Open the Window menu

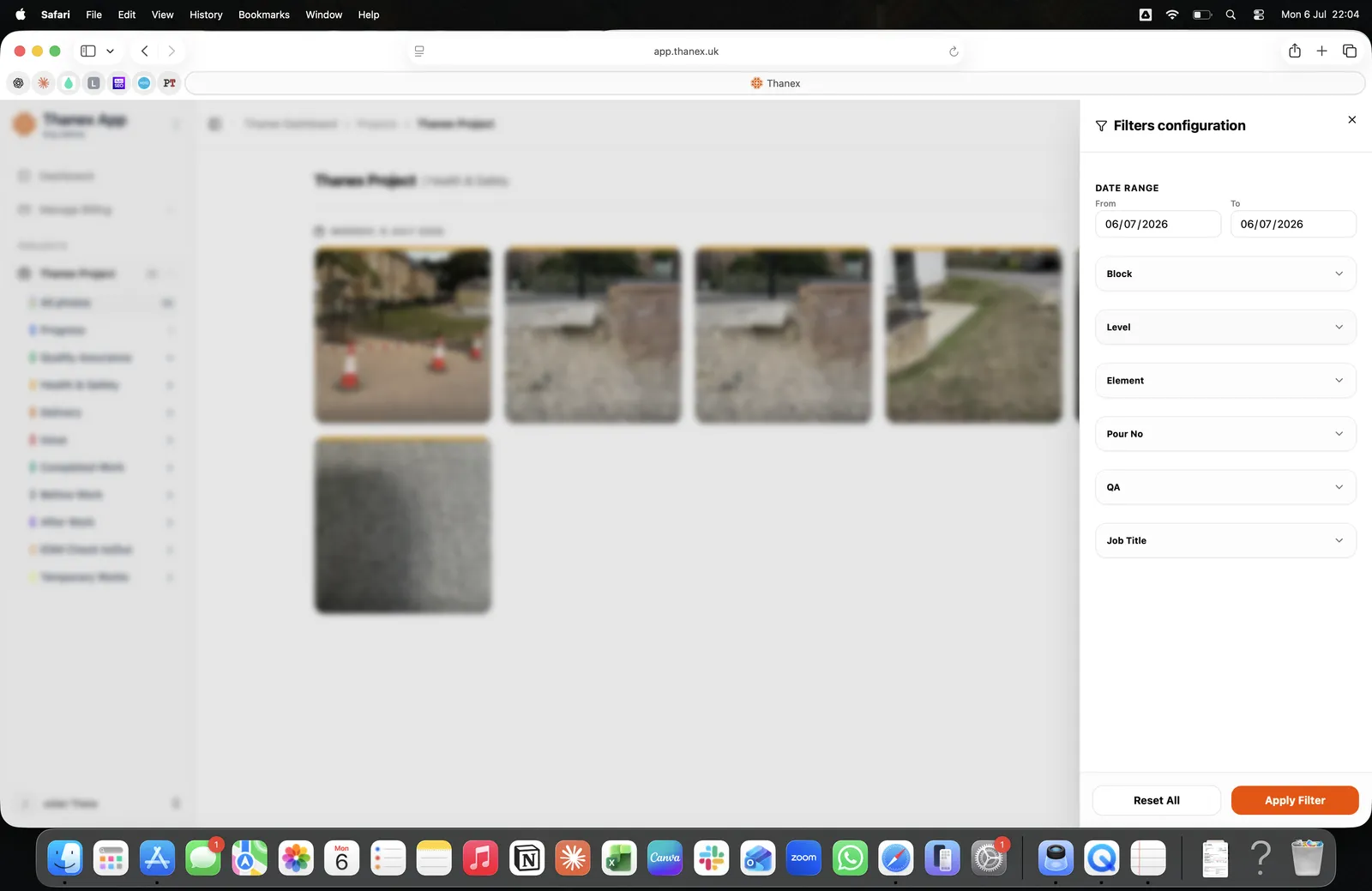click(x=324, y=15)
